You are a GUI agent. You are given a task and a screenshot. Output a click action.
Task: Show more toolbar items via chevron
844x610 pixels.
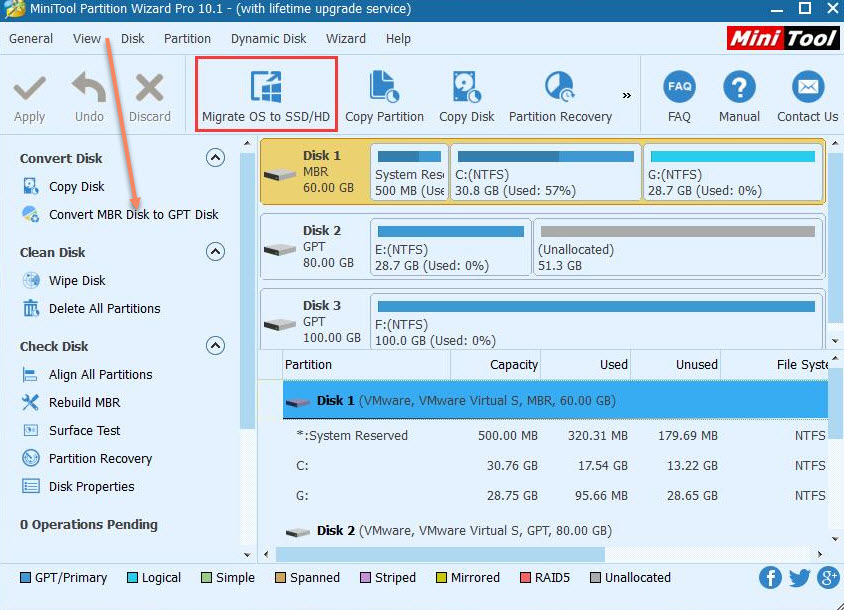click(627, 96)
